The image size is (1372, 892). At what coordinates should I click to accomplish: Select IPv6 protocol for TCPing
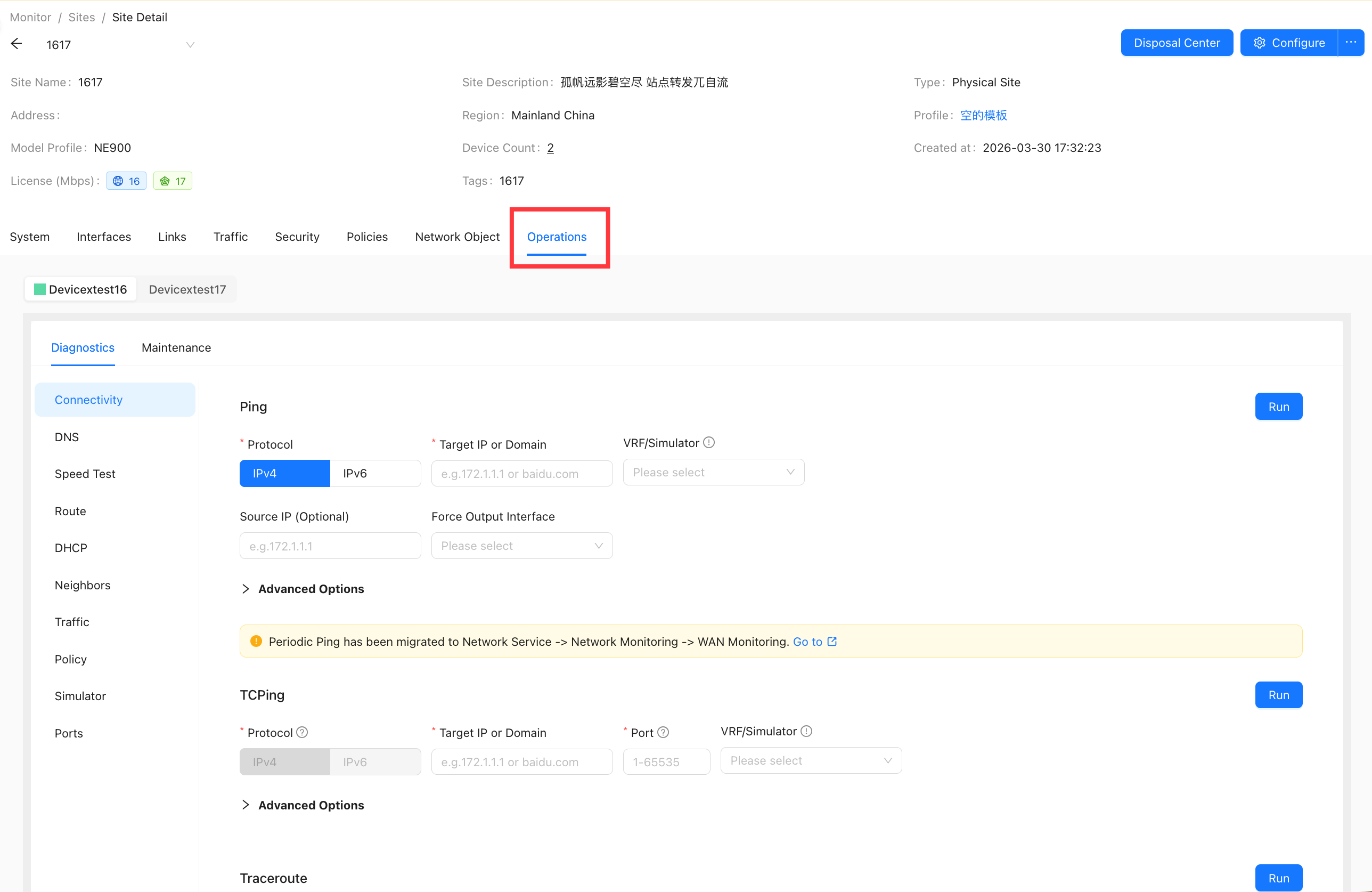375,761
